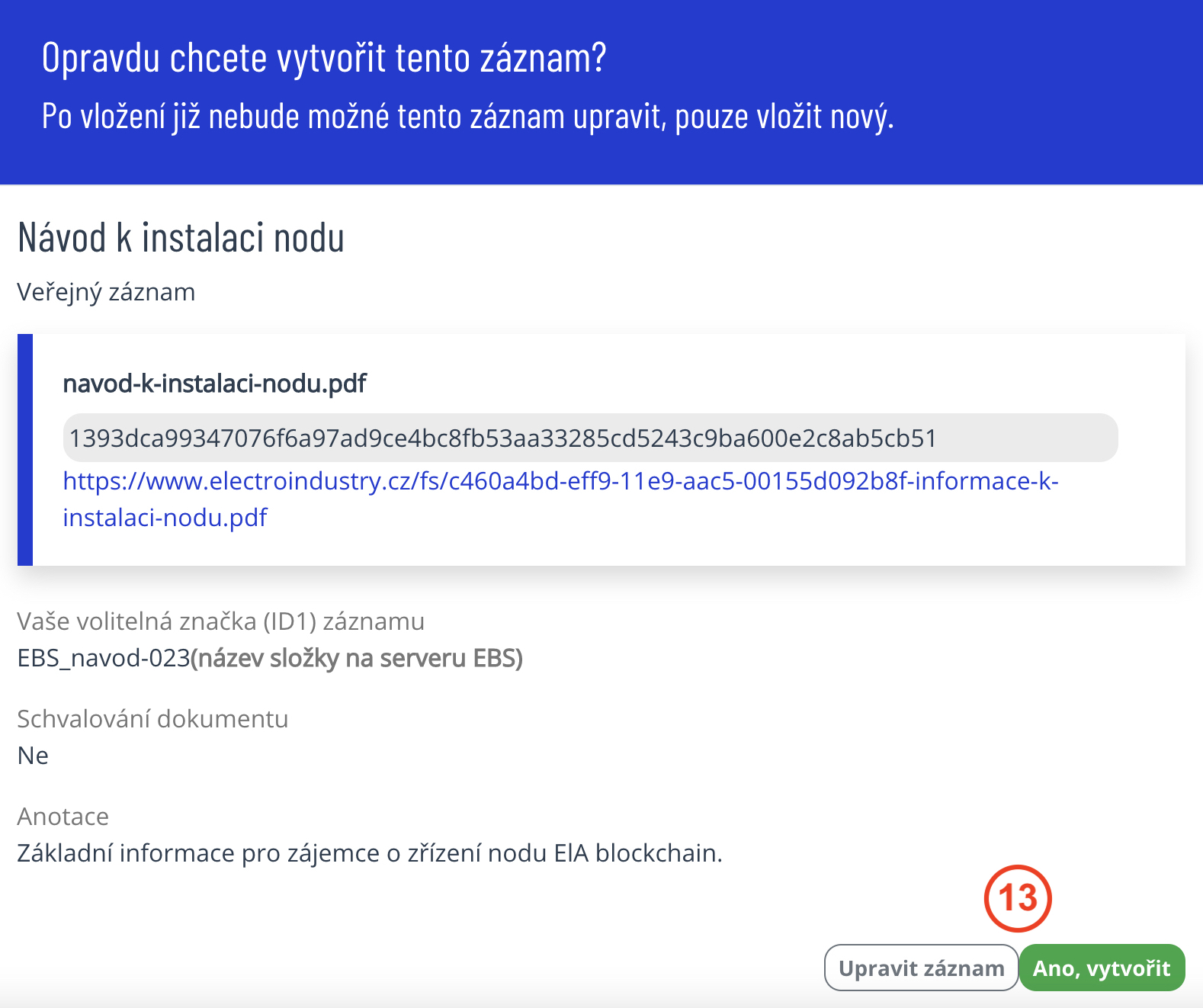Image resolution: width=1203 pixels, height=1008 pixels.
Task: Click the second line "instalaci-nodu.pdf" of the link
Action: (x=165, y=518)
